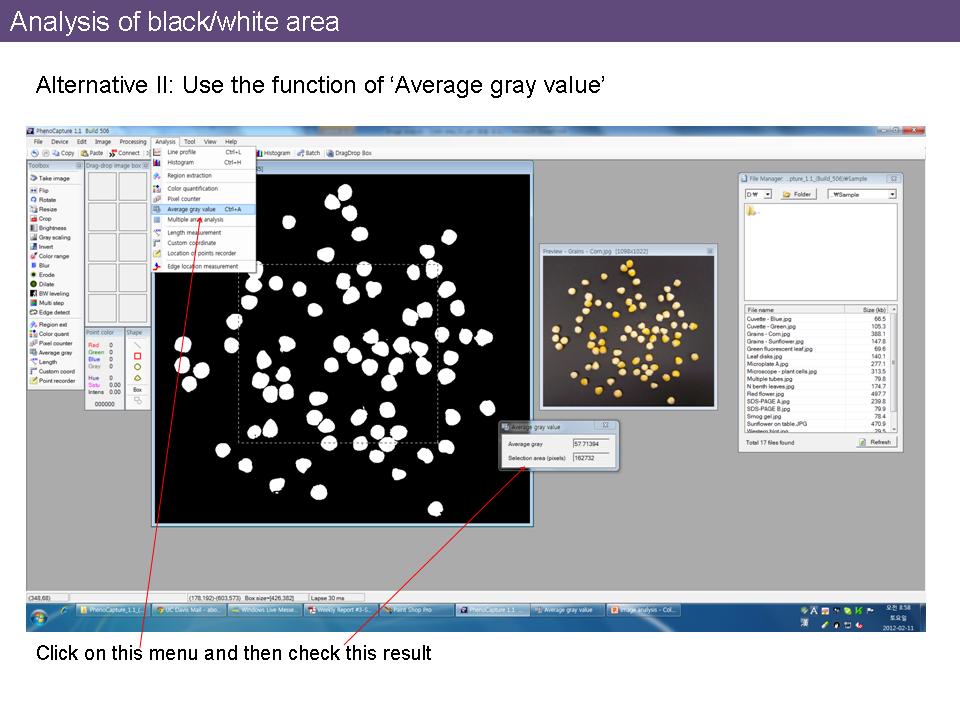Open the Processing menu
The height and width of the screenshot is (720, 960).
pos(132,142)
